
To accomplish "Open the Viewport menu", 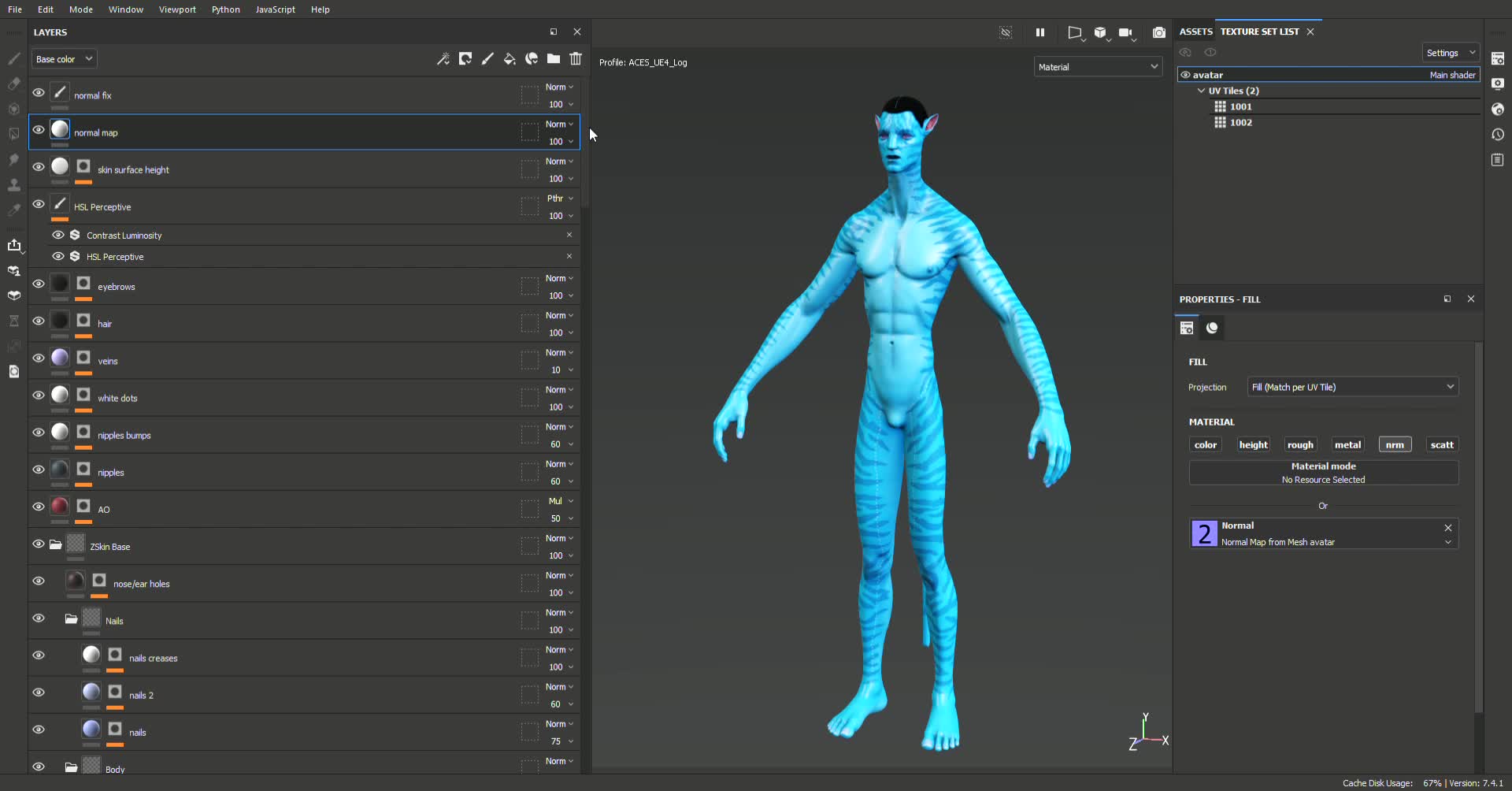I will (177, 9).
